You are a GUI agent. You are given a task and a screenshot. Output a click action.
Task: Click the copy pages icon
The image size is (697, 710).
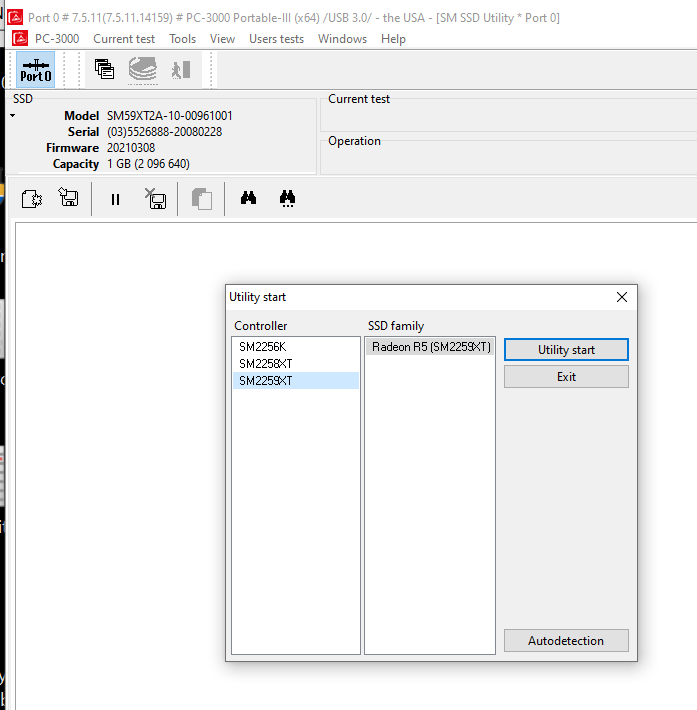[x=202, y=199]
